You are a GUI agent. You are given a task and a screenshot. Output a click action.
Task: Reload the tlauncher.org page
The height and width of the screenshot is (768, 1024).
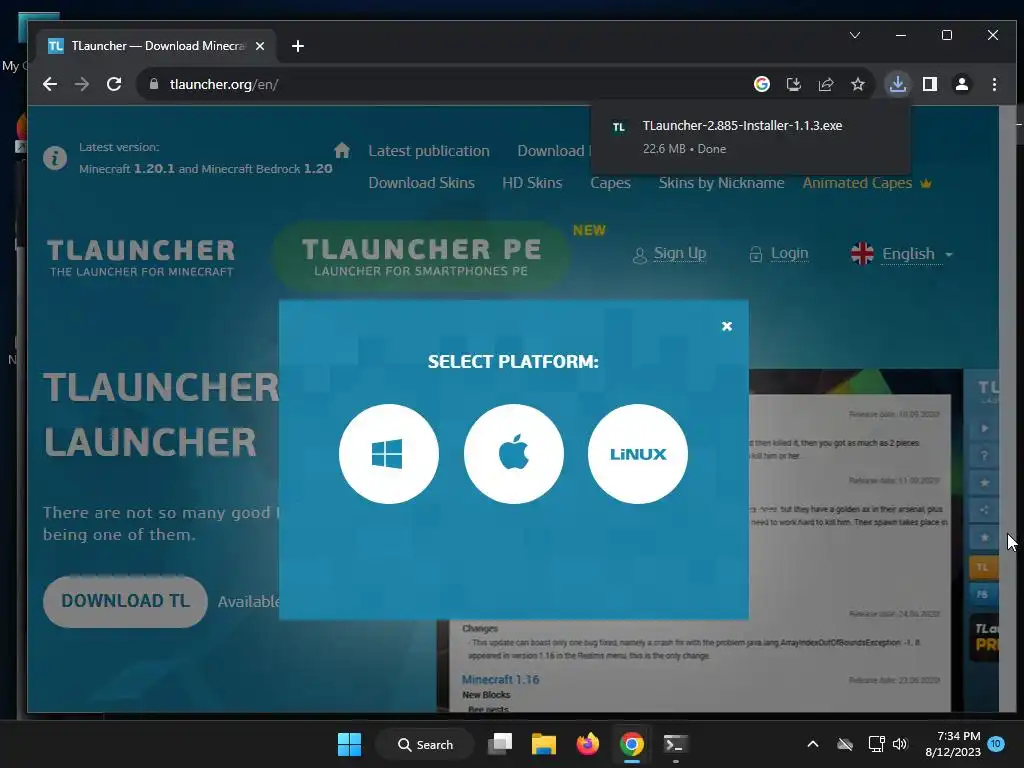pos(114,84)
